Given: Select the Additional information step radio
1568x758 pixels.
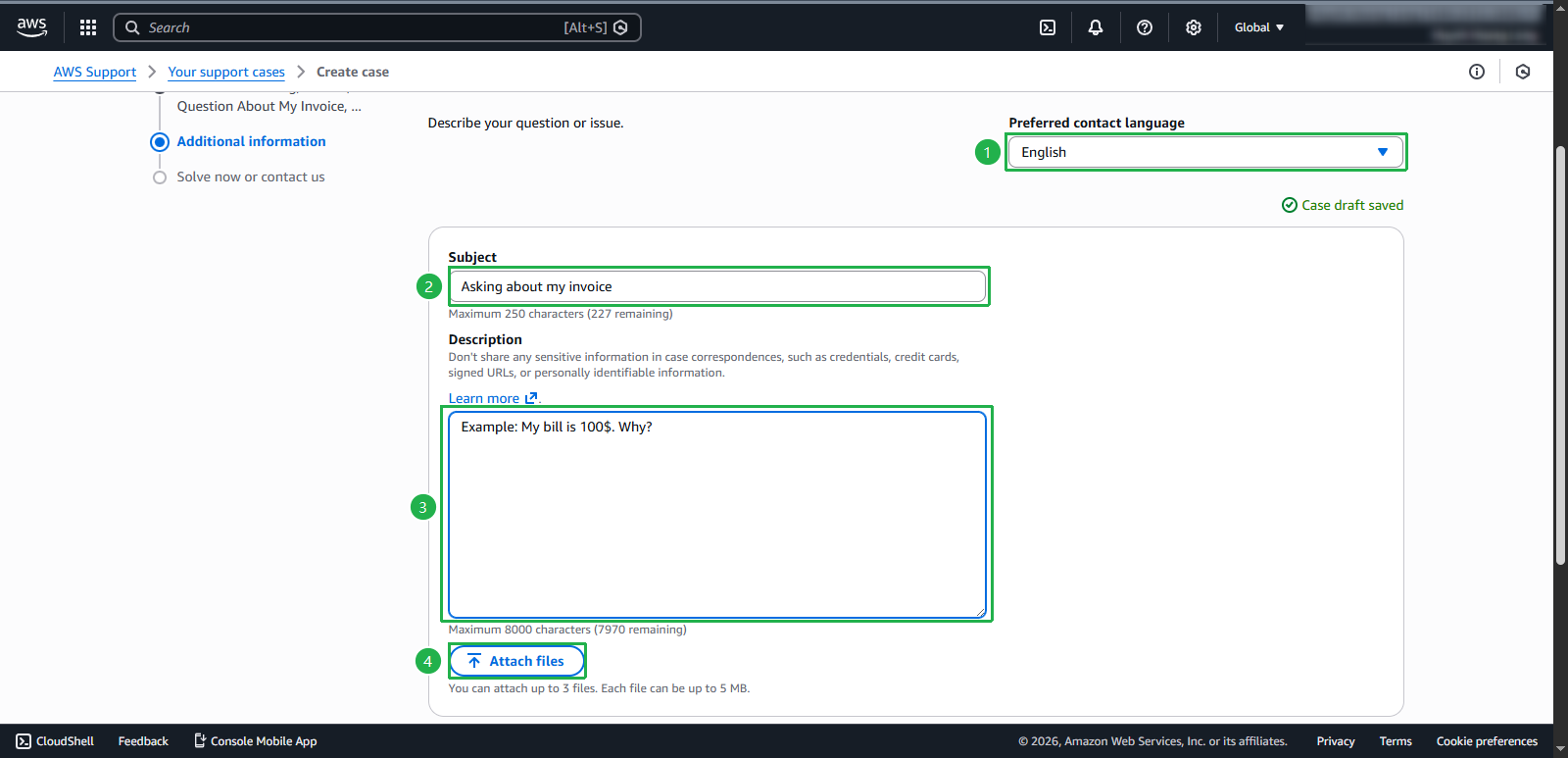Looking at the screenshot, I should coord(160,142).
